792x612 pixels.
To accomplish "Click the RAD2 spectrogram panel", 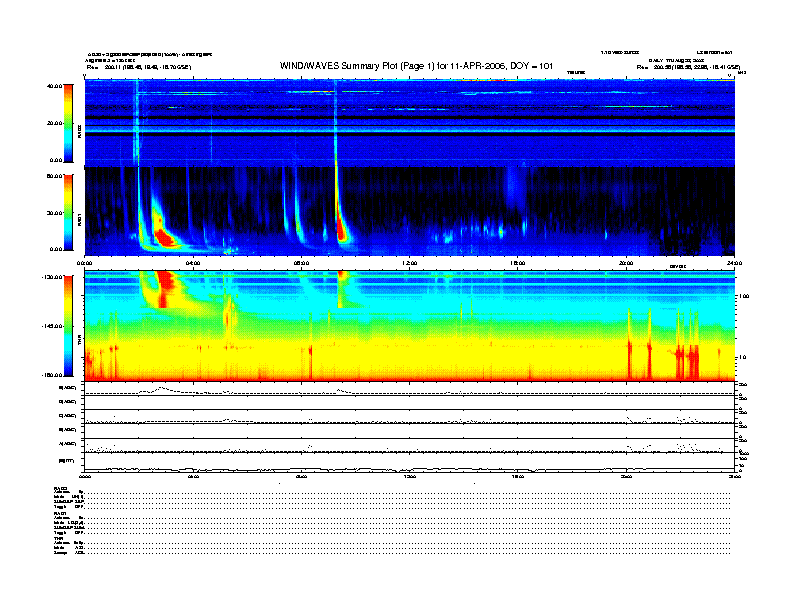I will (x=410, y=123).
